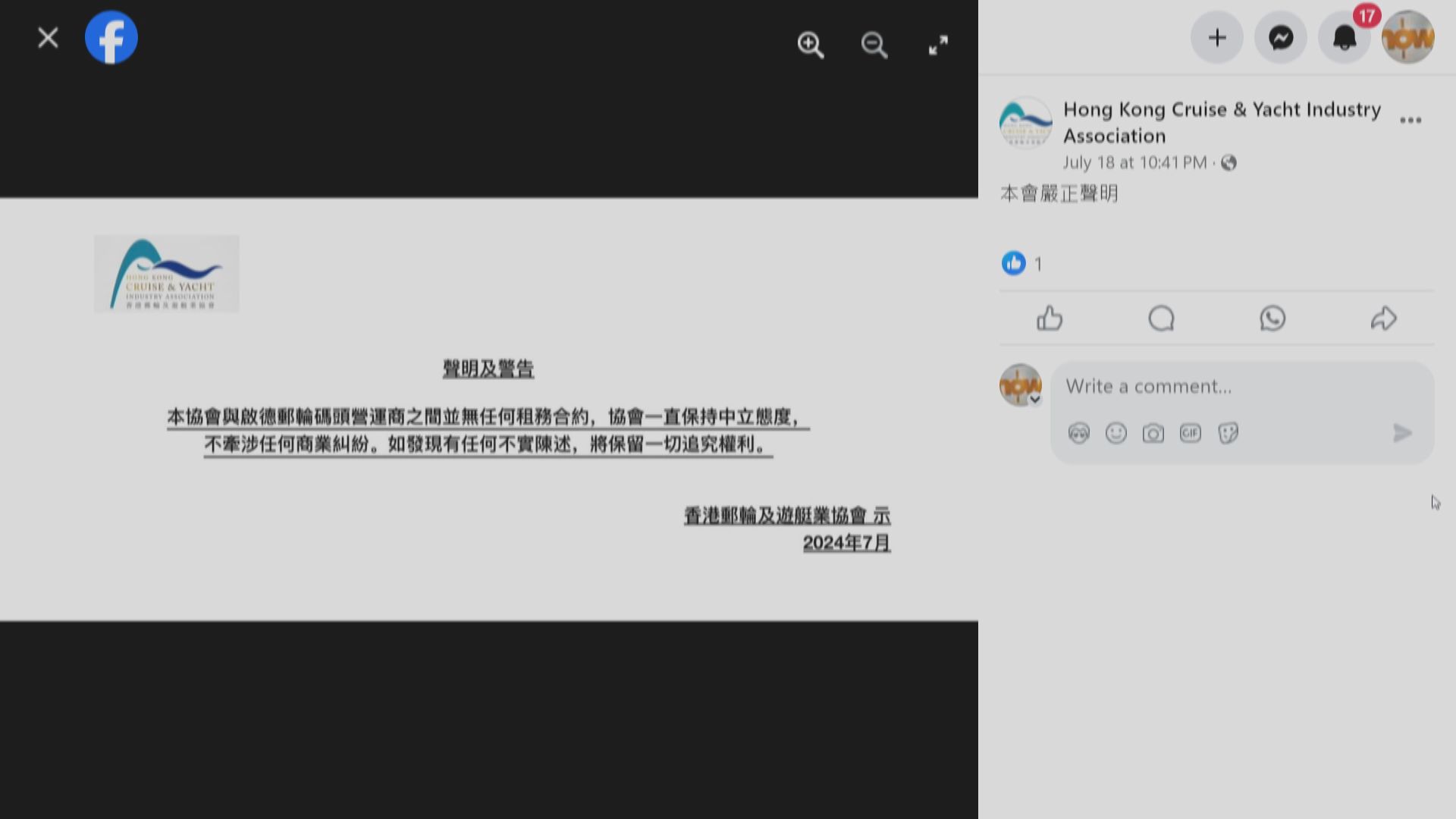Add a GIF to the comment
Image resolution: width=1456 pixels, height=819 pixels.
point(1190,433)
